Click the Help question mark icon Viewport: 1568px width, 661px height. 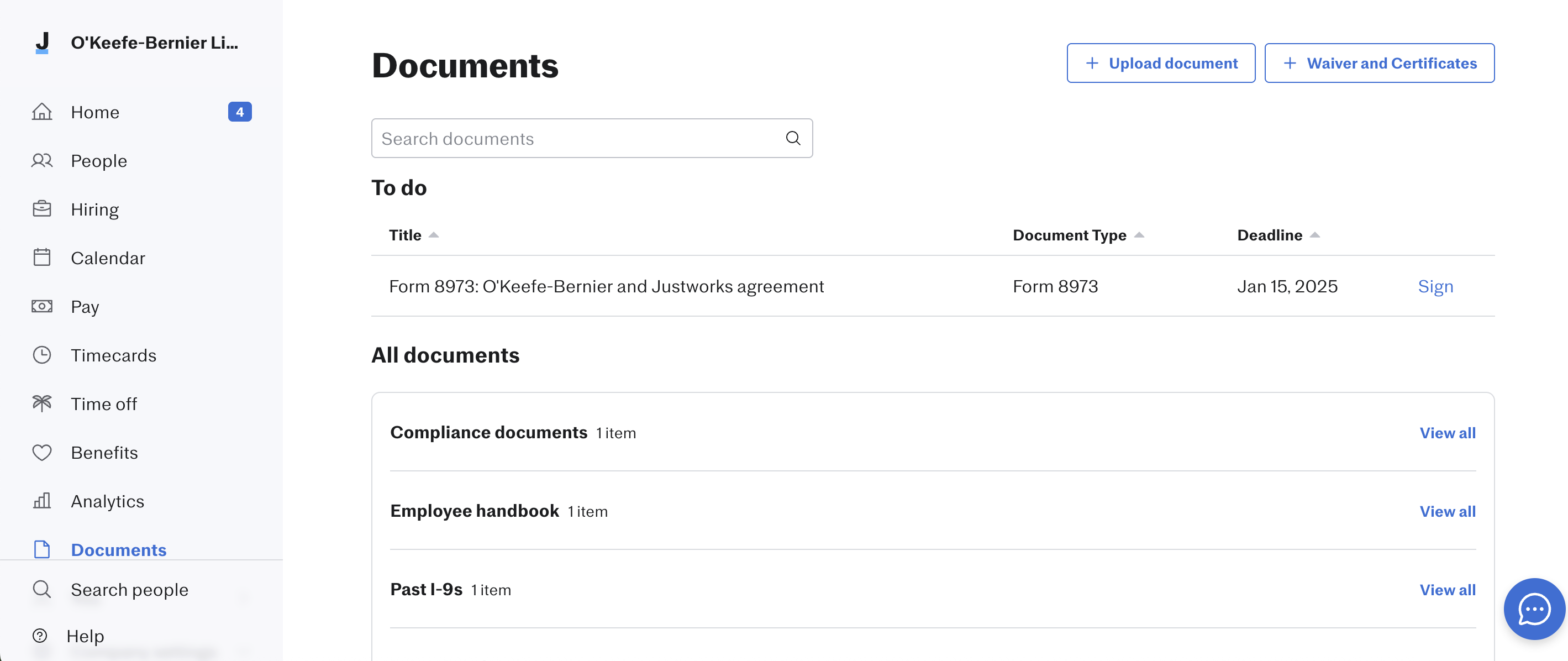pos(40,636)
